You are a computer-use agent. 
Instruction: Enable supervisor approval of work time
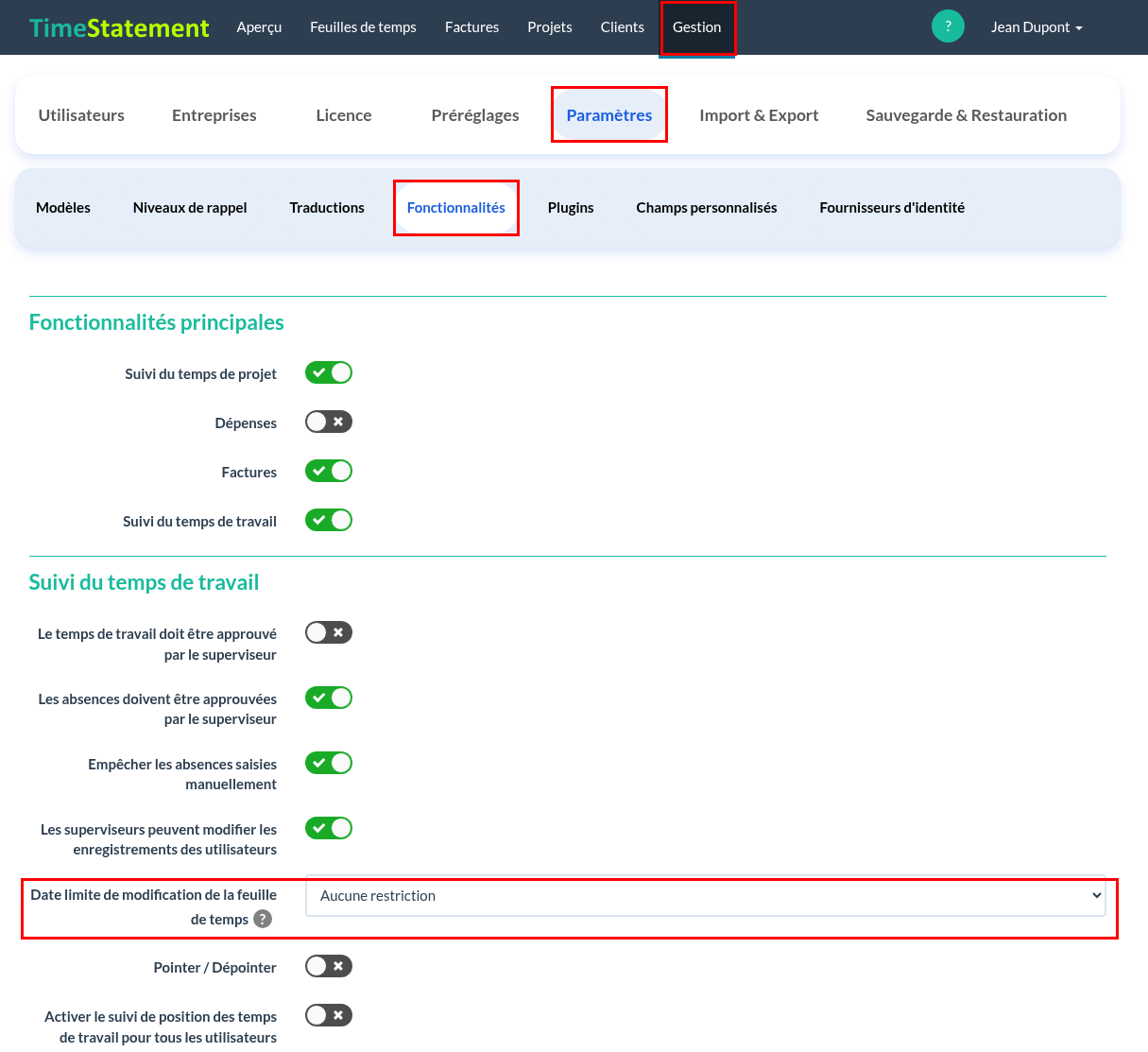click(x=329, y=632)
